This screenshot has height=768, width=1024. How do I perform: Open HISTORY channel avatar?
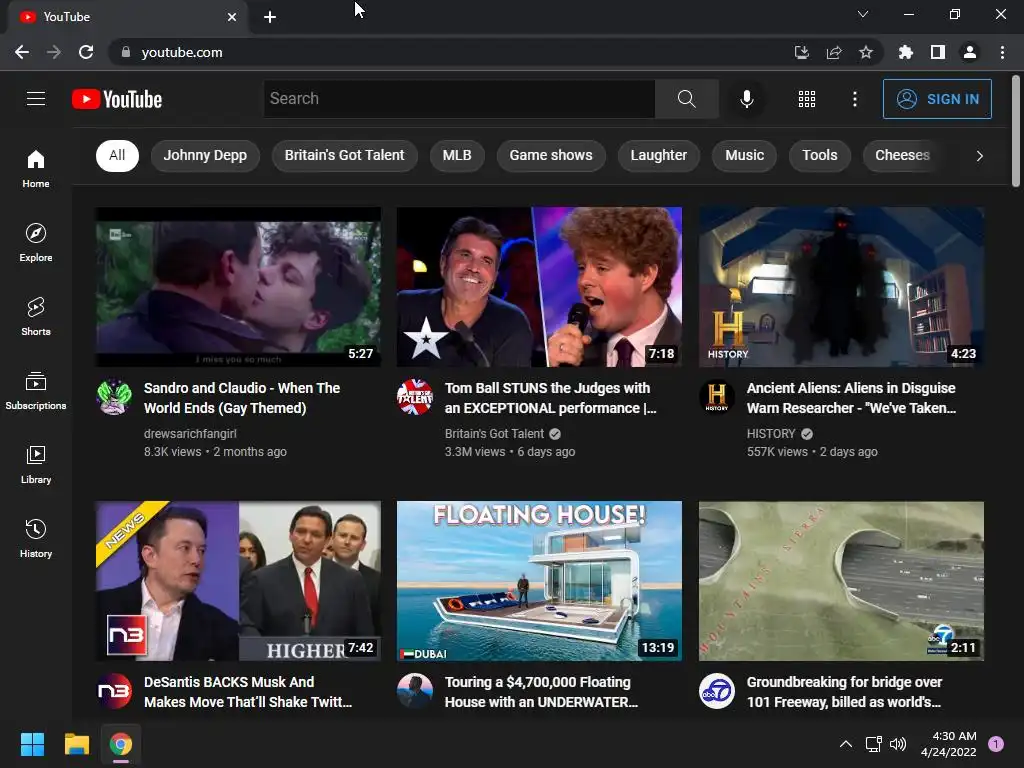pos(716,396)
